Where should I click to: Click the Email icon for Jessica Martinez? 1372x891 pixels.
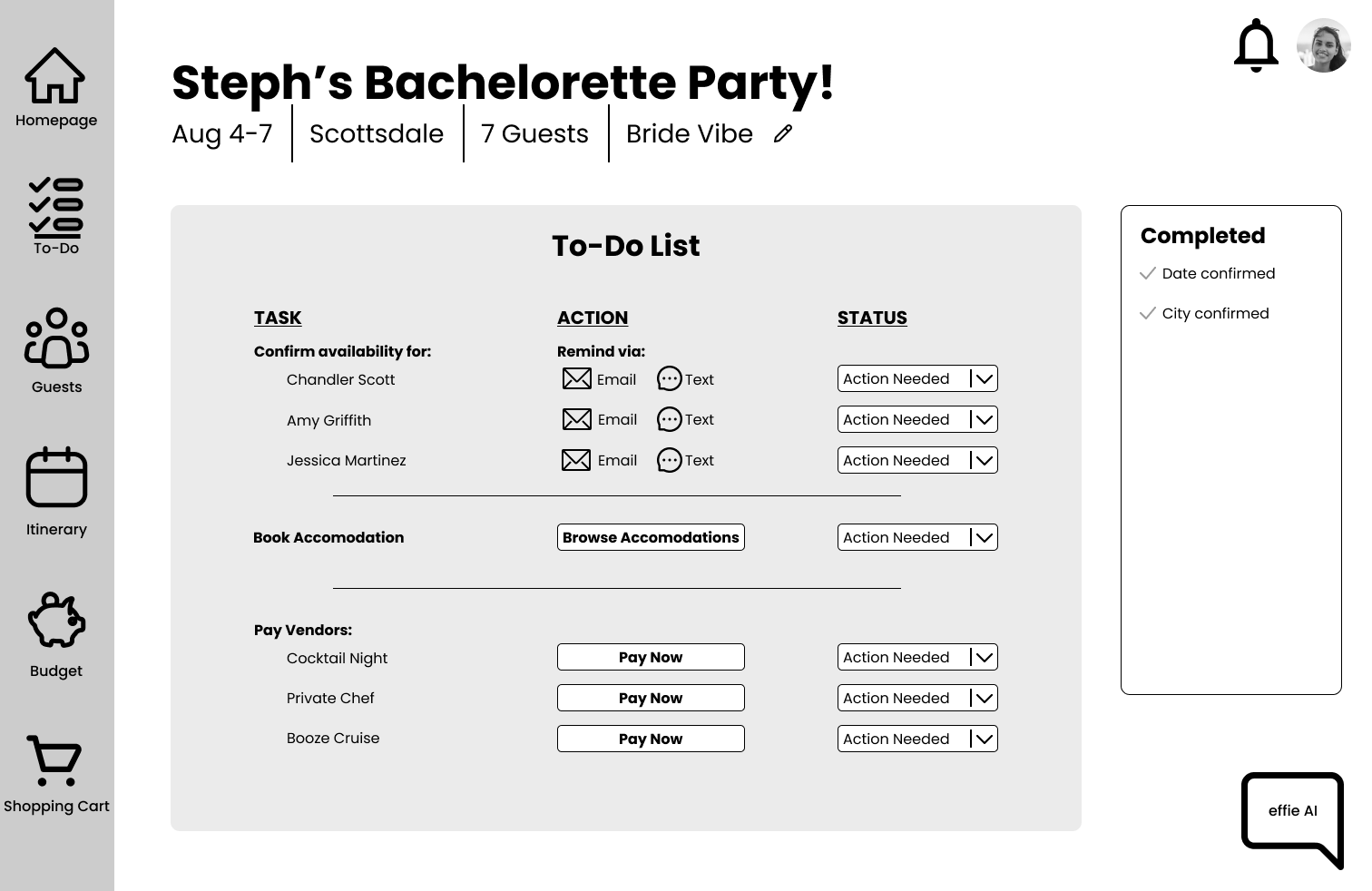576,460
